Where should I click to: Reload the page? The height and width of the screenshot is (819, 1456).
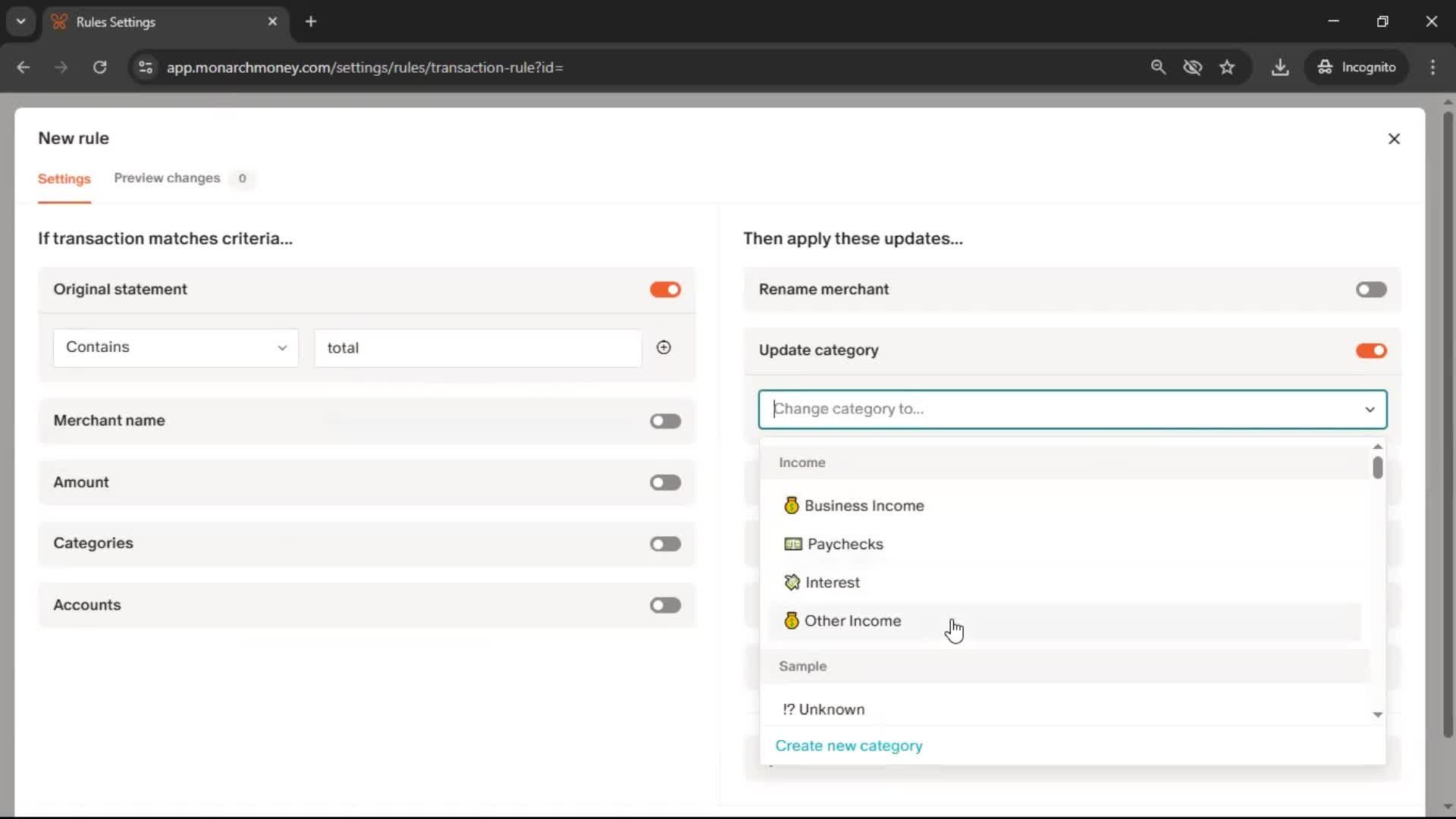pos(99,67)
